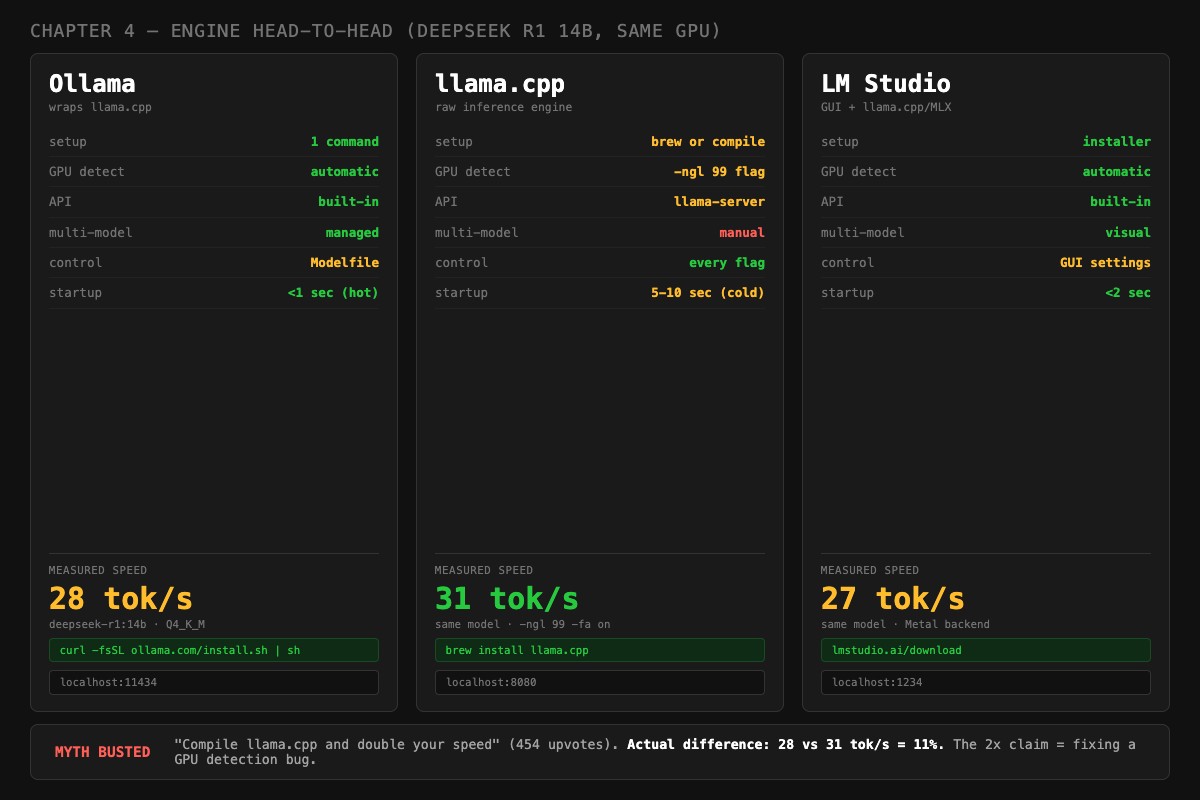Select the 'raw inference engine' subtitle
Viewport: 1200px width, 800px height.
click(x=503, y=107)
